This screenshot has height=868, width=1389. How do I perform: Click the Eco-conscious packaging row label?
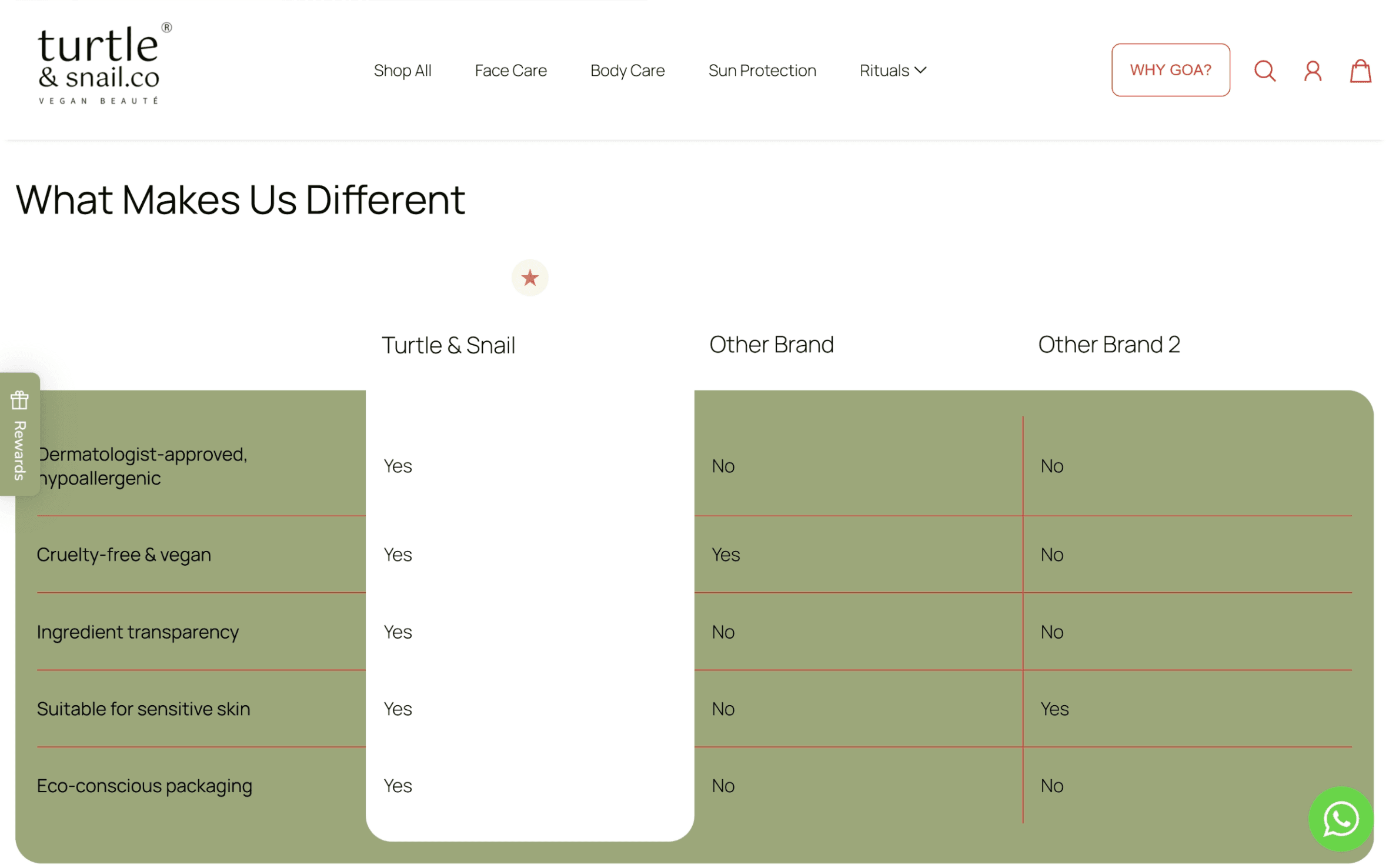(x=144, y=786)
